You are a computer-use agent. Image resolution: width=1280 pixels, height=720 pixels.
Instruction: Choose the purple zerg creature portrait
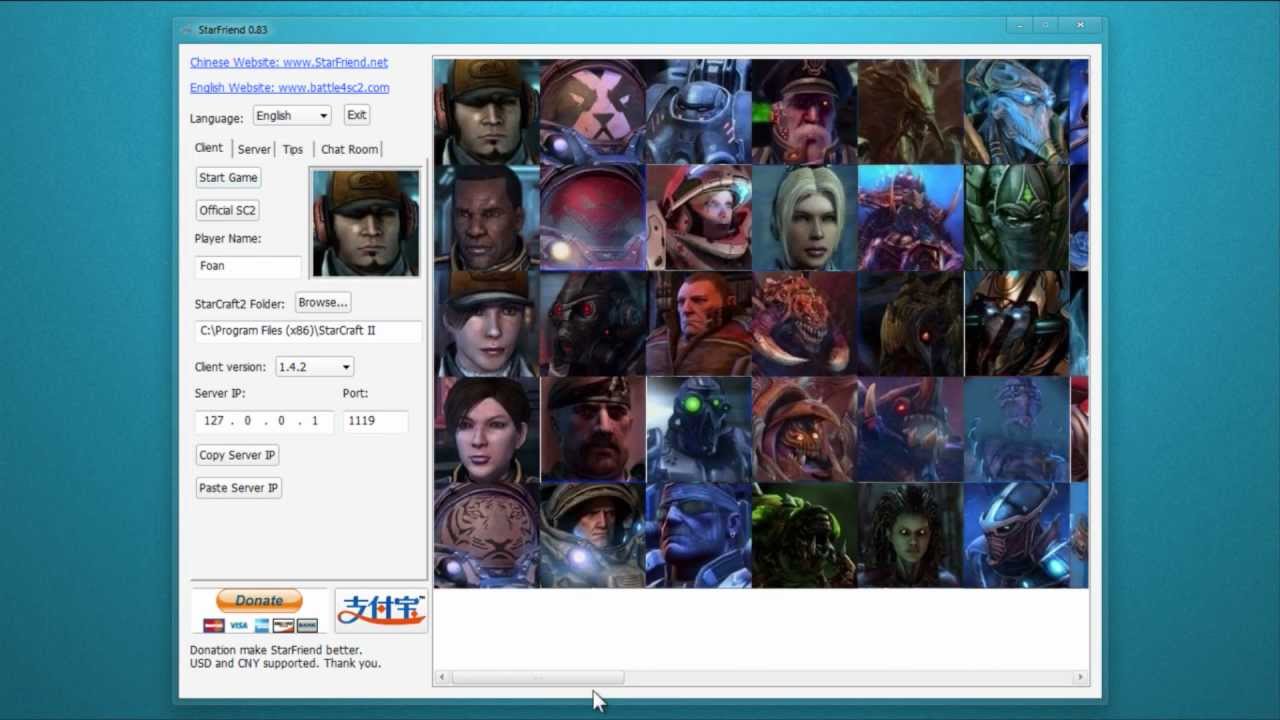coord(910,217)
